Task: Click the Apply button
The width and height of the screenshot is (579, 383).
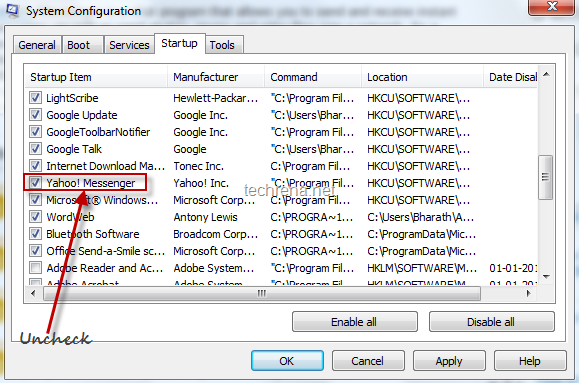Action: (x=449, y=361)
